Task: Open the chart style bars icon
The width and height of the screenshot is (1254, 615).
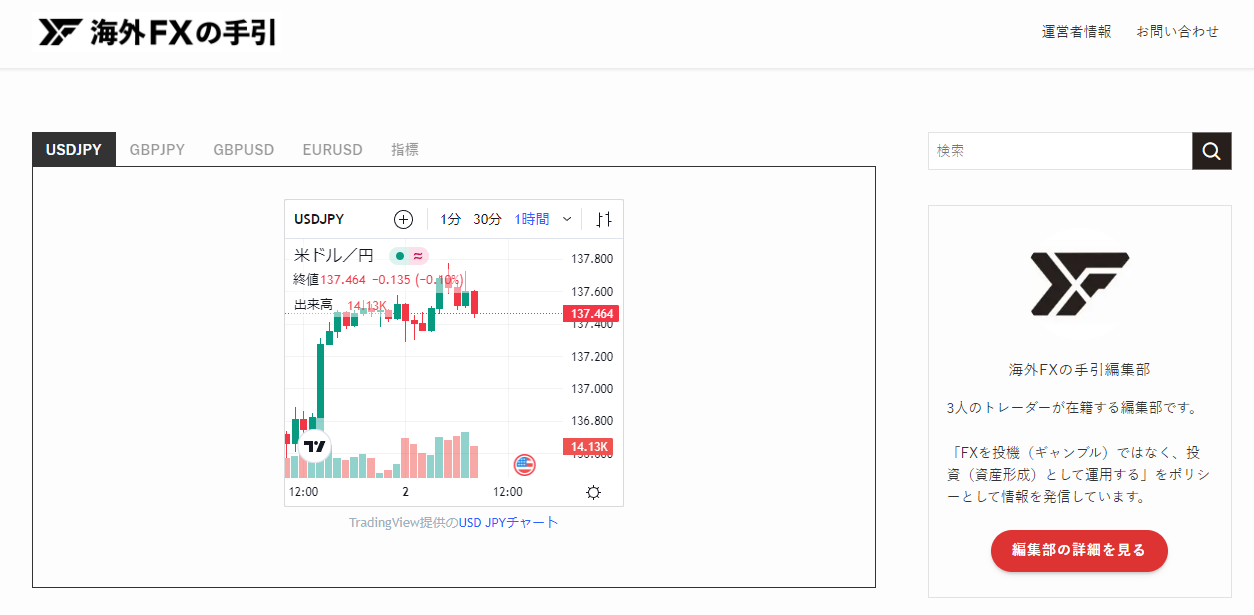Action: click(603, 219)
